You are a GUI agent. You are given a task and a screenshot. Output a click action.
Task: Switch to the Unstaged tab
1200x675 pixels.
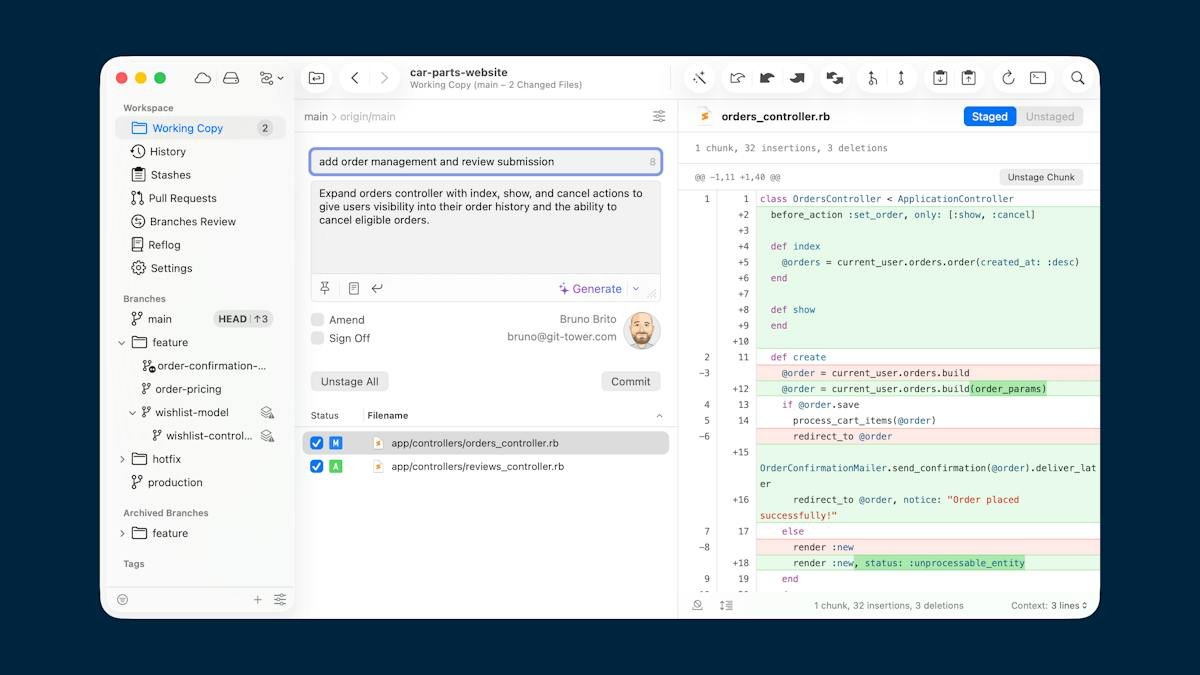tap(1050, 117)
